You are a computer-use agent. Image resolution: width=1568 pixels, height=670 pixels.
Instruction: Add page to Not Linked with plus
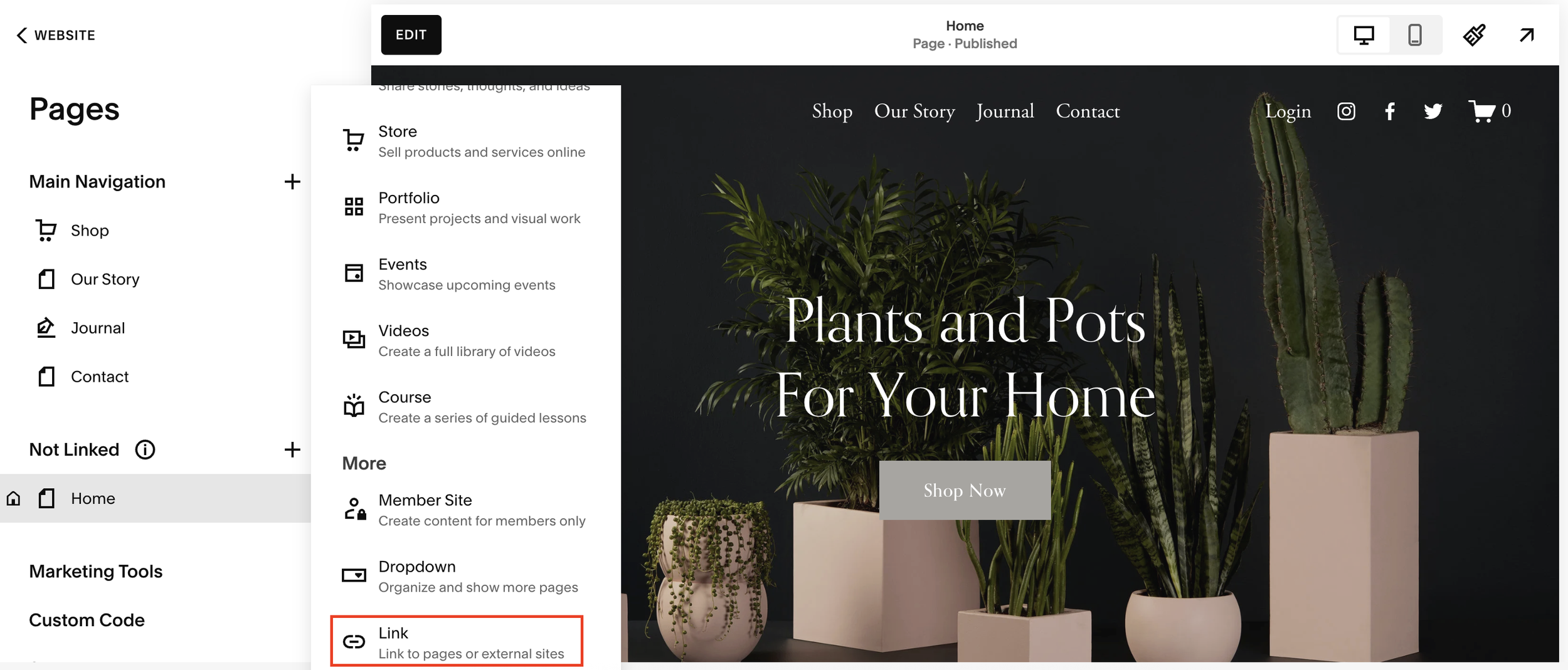(x=292, y=449)
